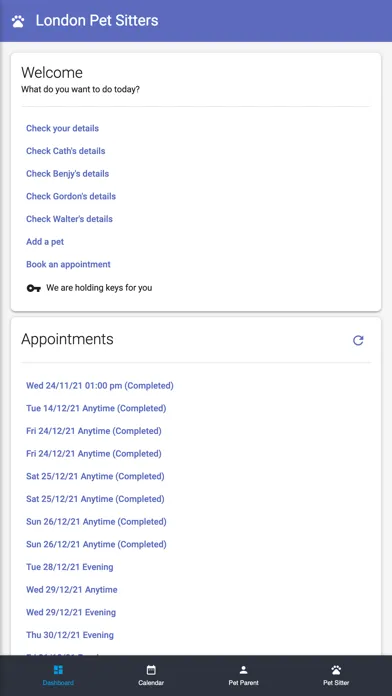Switch to the Pet Parent tab label
The image size is (392, 696).
(243, 683)
